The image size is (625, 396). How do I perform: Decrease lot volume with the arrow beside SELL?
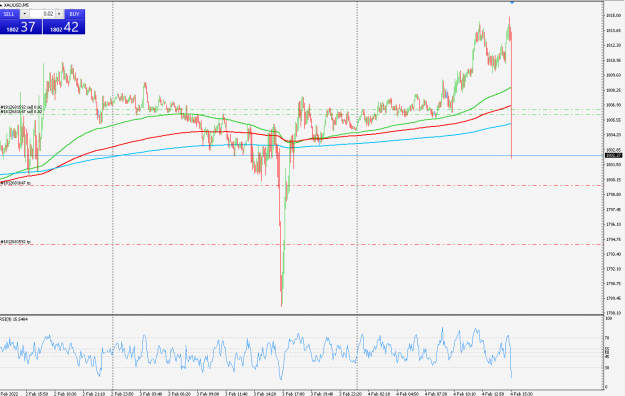tap(24, 14)
